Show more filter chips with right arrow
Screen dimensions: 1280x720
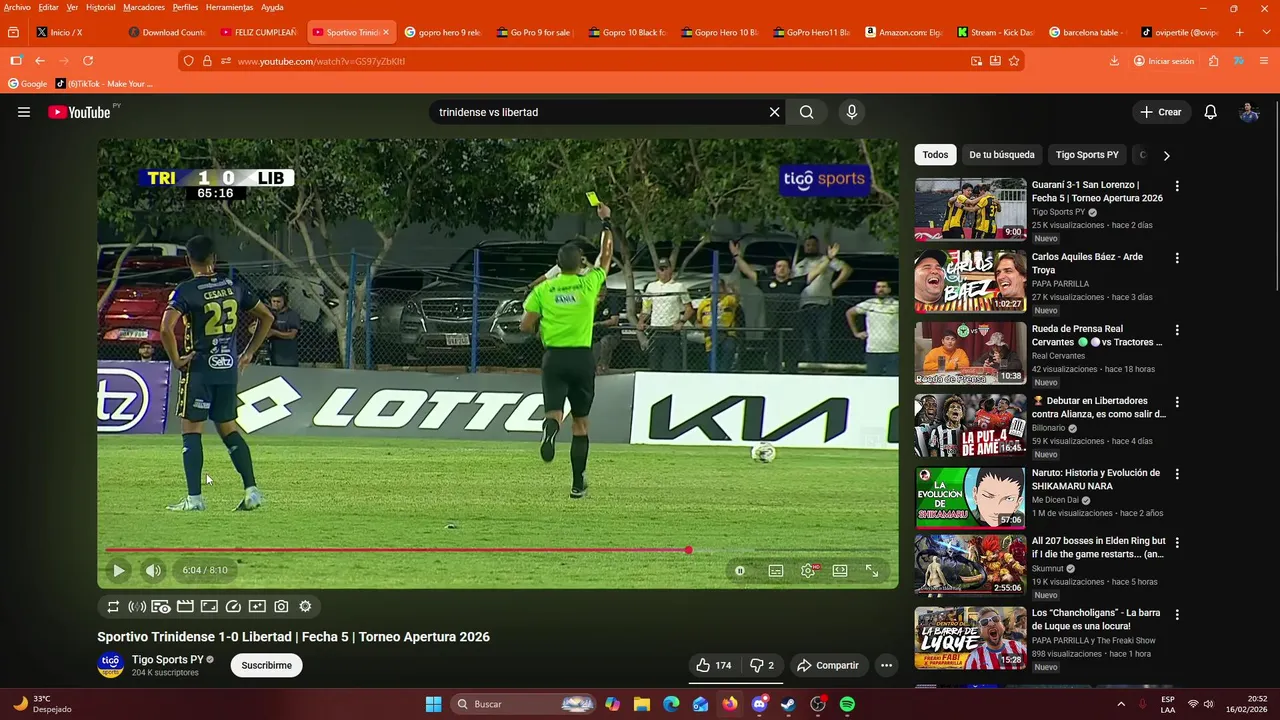1166,155
